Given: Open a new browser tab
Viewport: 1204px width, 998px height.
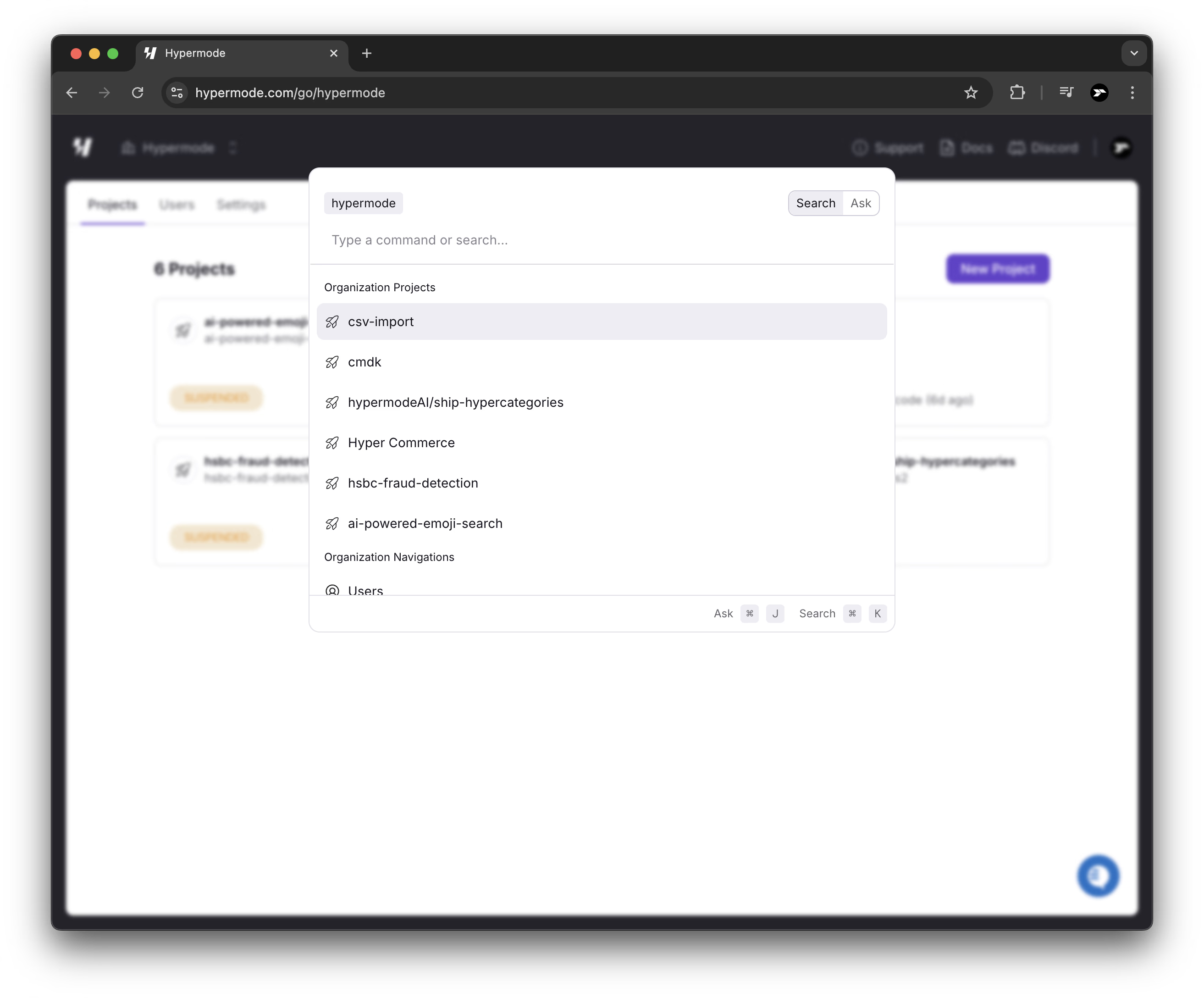Looking at the screenshot, I should tap(367, 53).
